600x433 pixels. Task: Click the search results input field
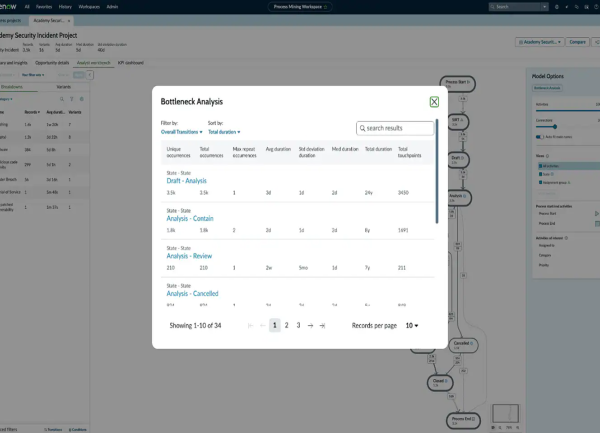point(395,128)
